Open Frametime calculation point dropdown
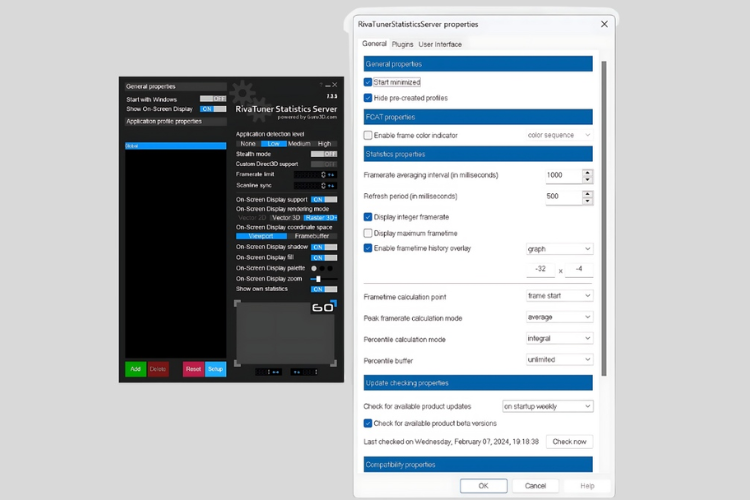Viewport: 750px width, 500px height. point(559,296)
